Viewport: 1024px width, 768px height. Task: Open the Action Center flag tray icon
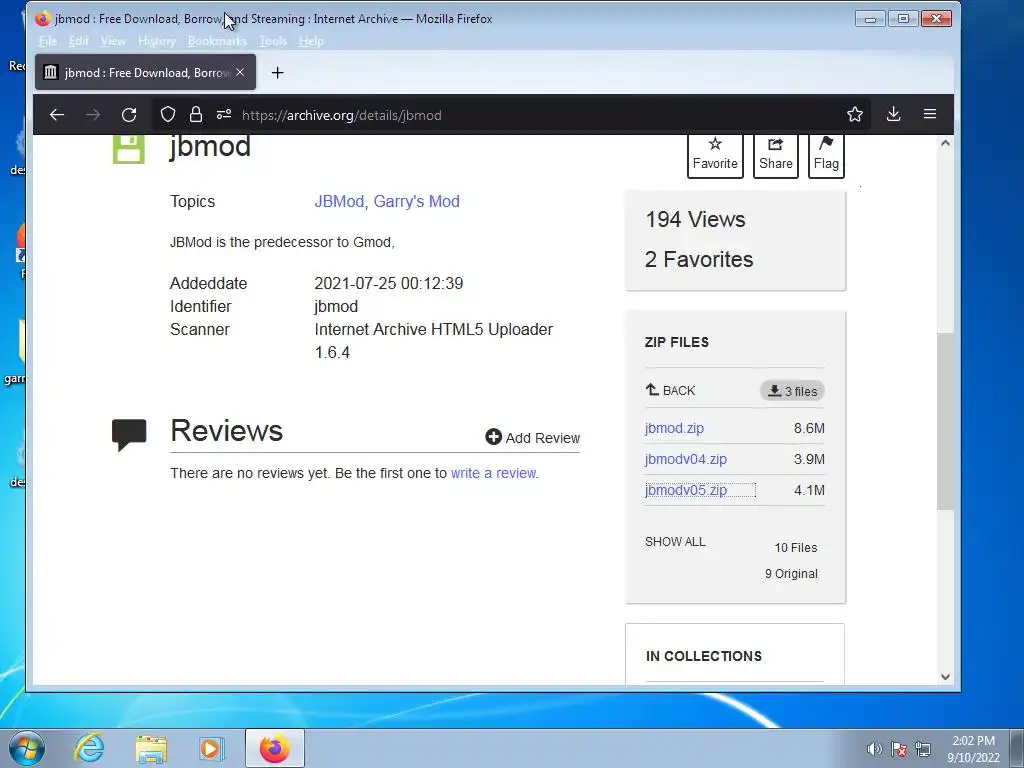click(x=899, y=749)
